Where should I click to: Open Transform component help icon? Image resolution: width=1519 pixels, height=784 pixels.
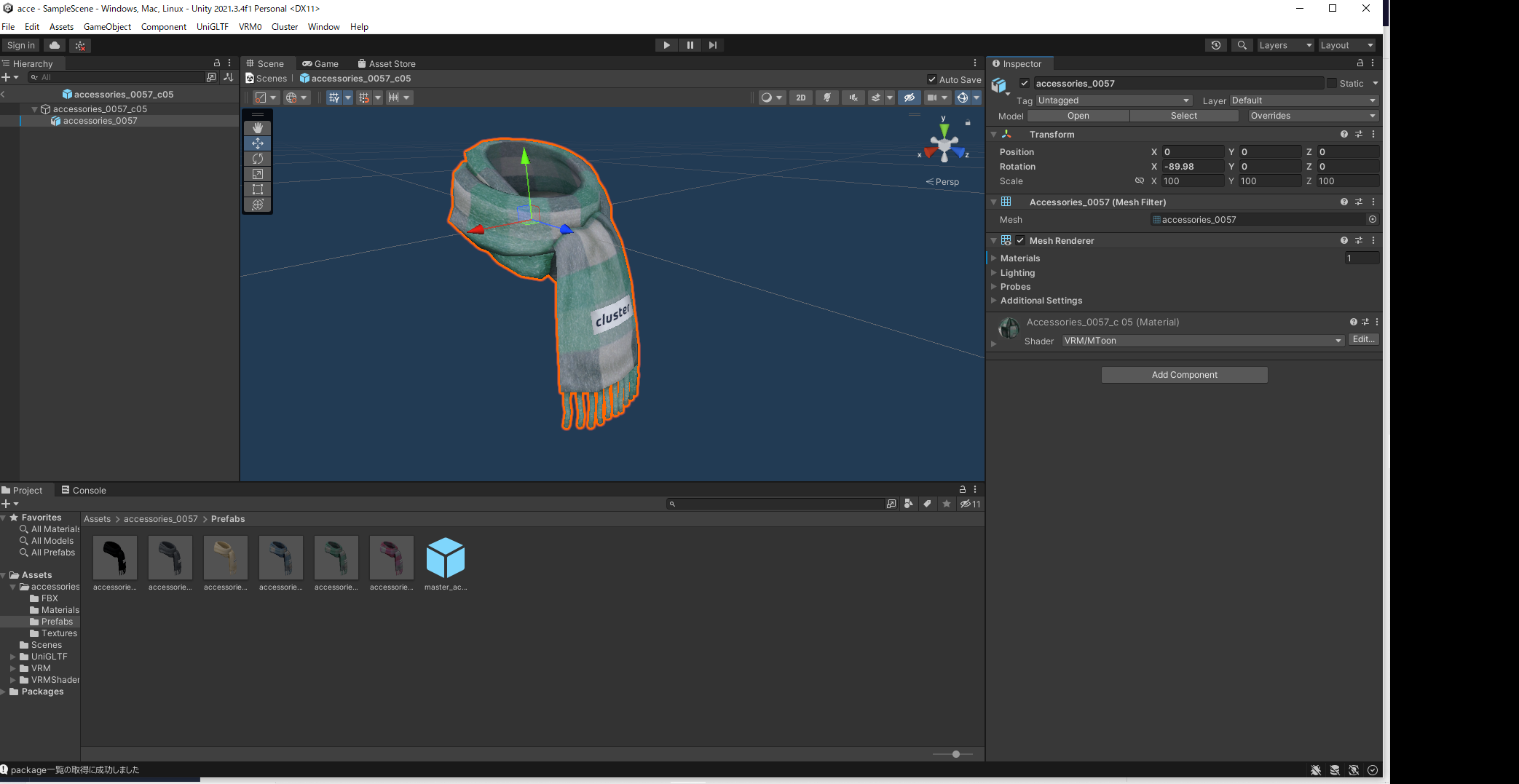pyautogui.click(x=1344, y=135)
